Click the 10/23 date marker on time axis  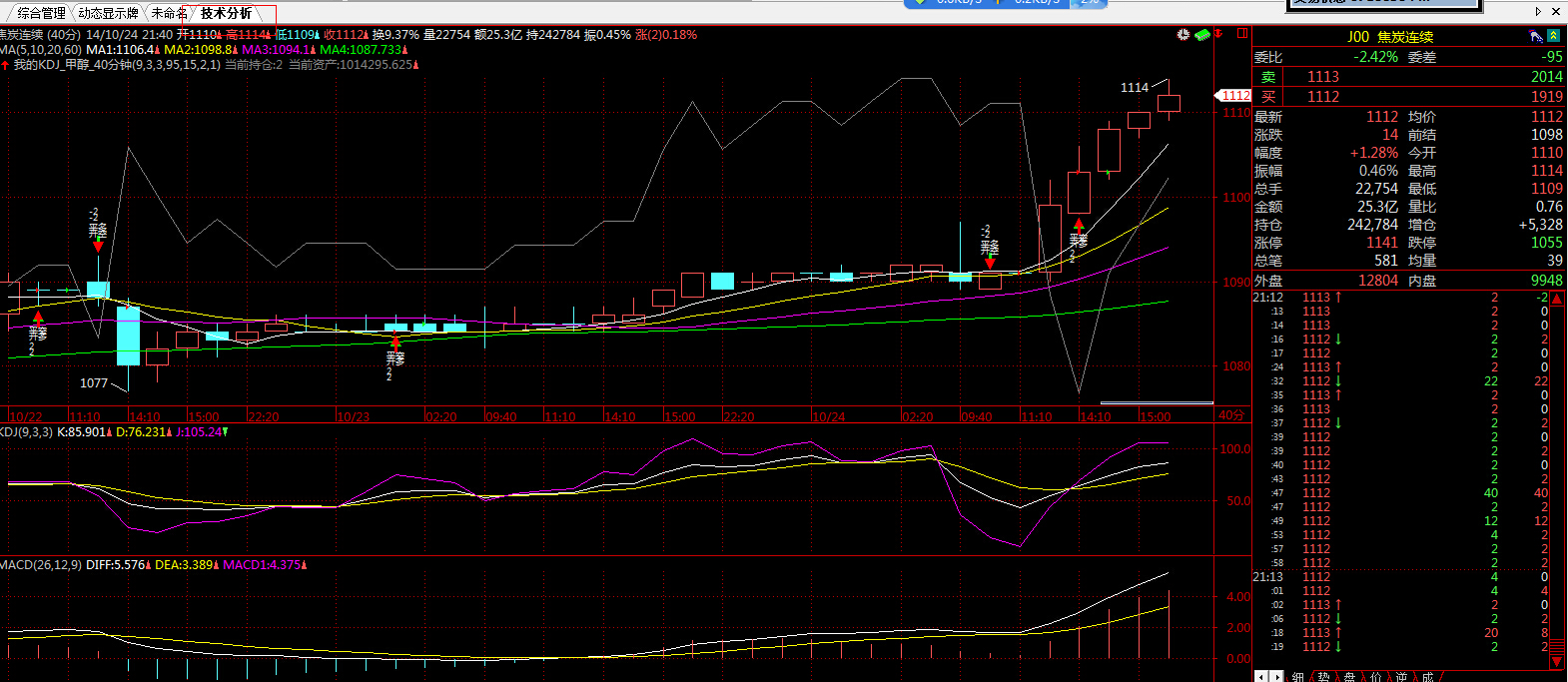[353, 416]
